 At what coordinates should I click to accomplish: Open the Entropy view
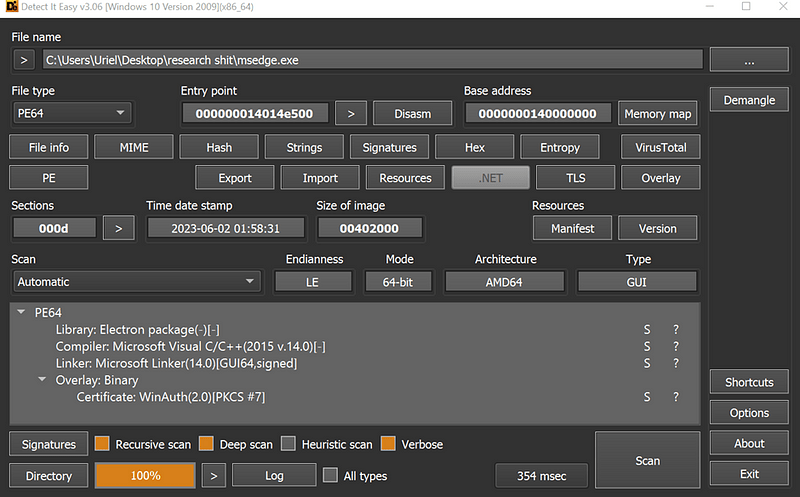(x=560, y=147)
